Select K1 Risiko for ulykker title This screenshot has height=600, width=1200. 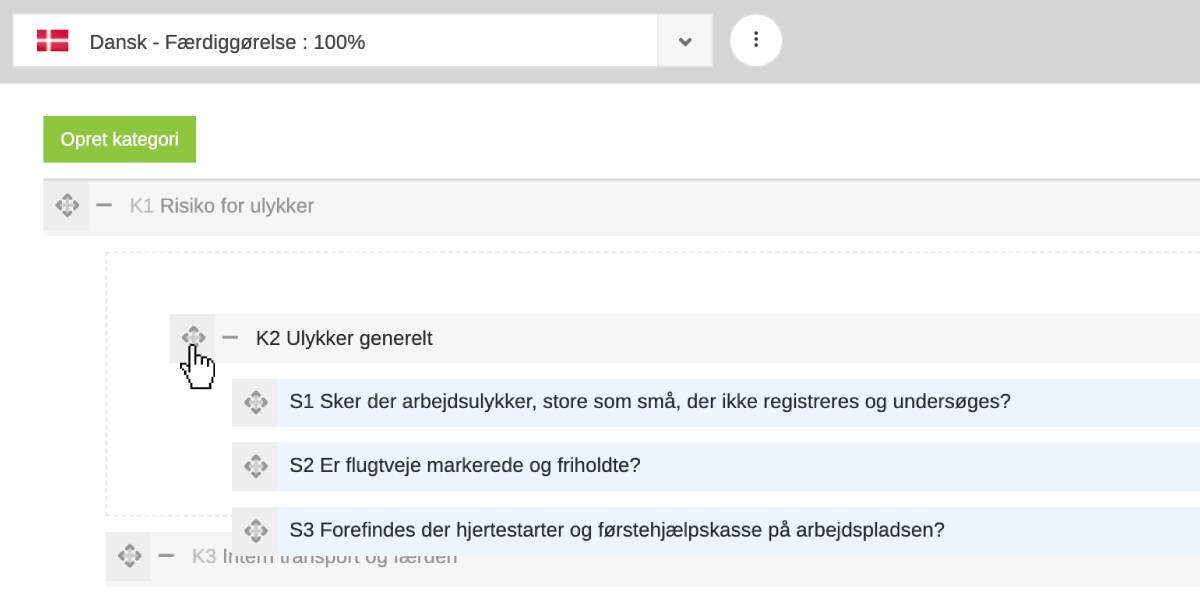222,206
